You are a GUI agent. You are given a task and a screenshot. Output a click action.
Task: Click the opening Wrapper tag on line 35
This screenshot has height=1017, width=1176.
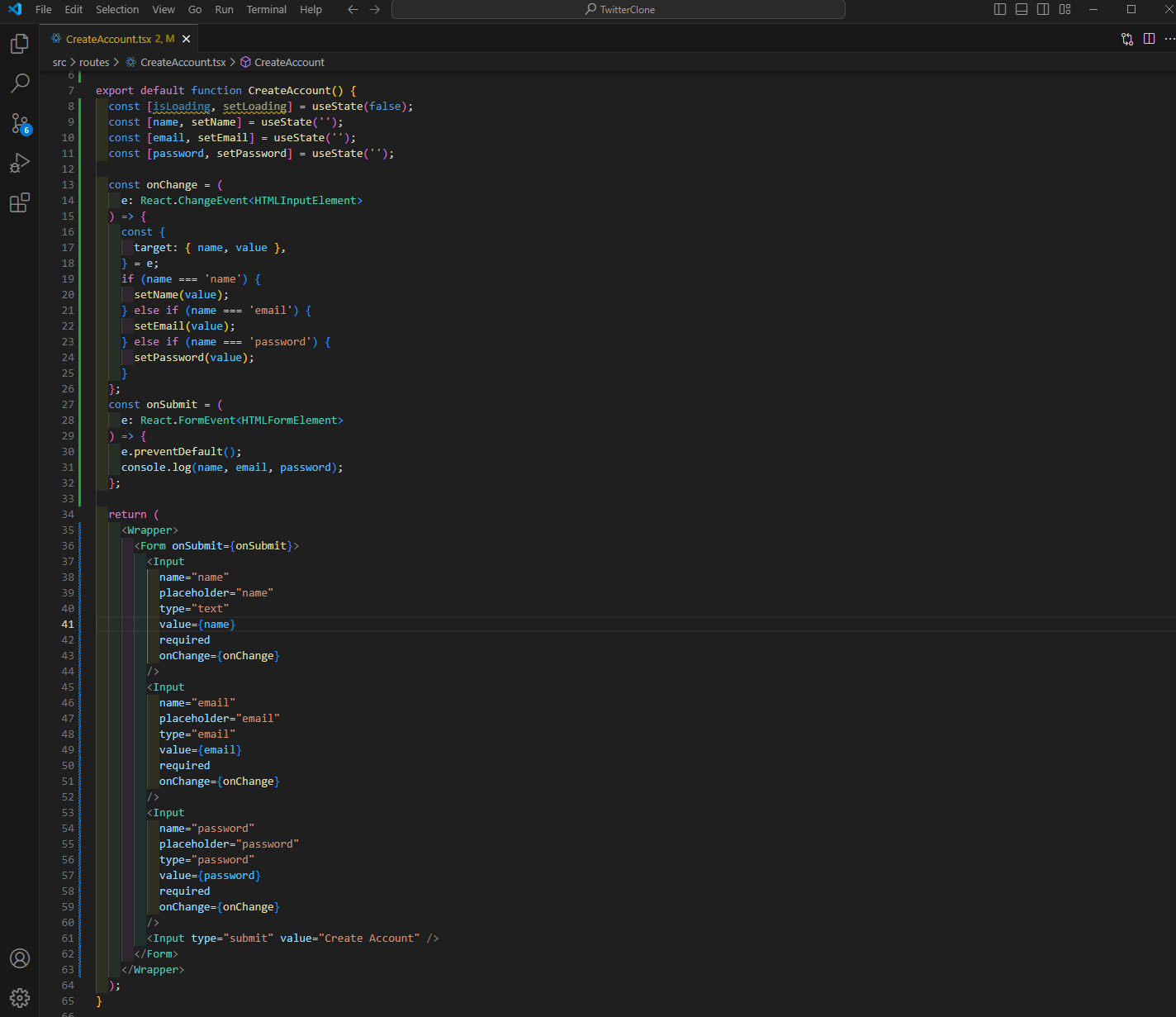149,530
